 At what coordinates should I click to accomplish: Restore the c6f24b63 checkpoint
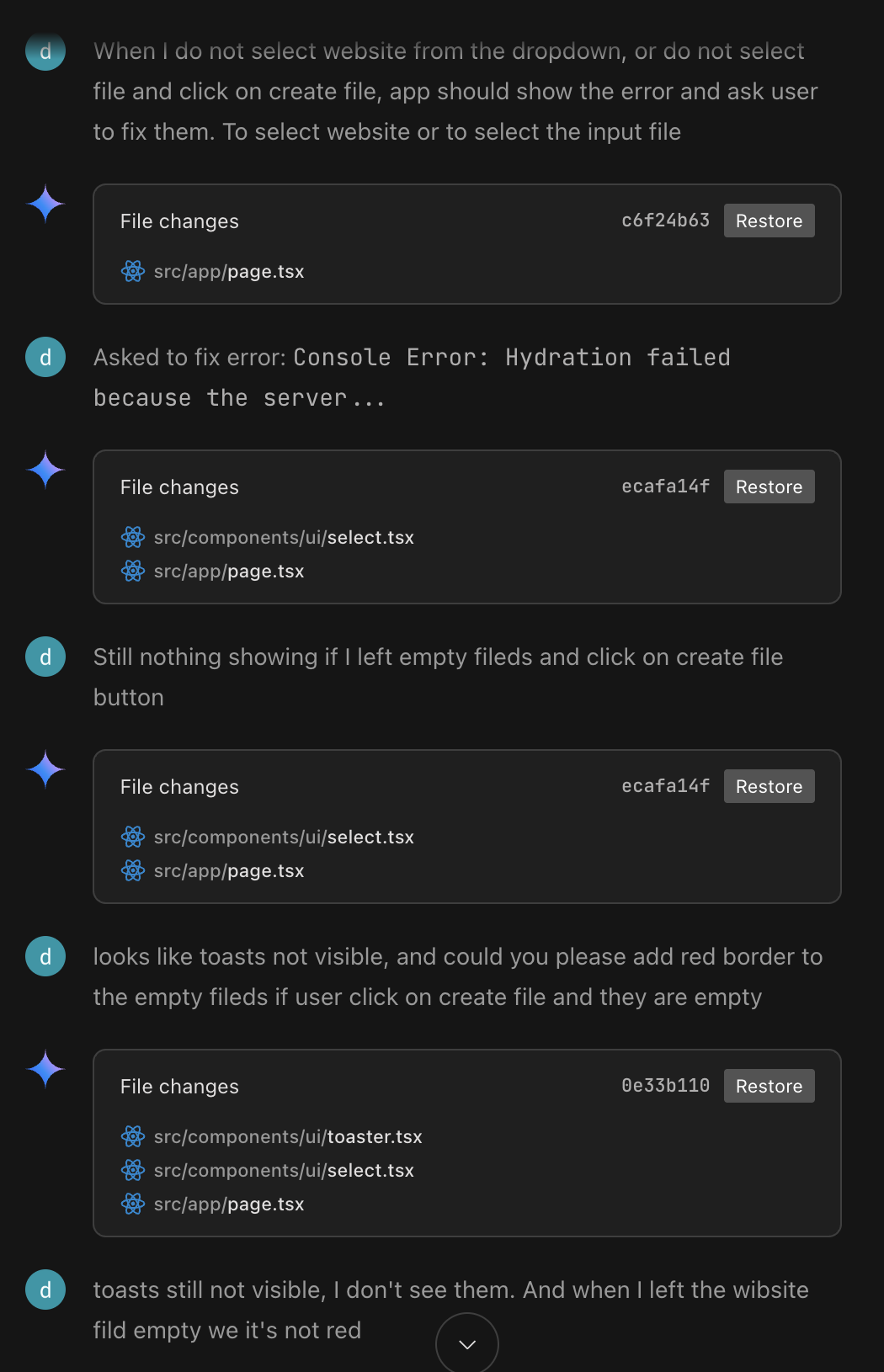coord(769,221)
